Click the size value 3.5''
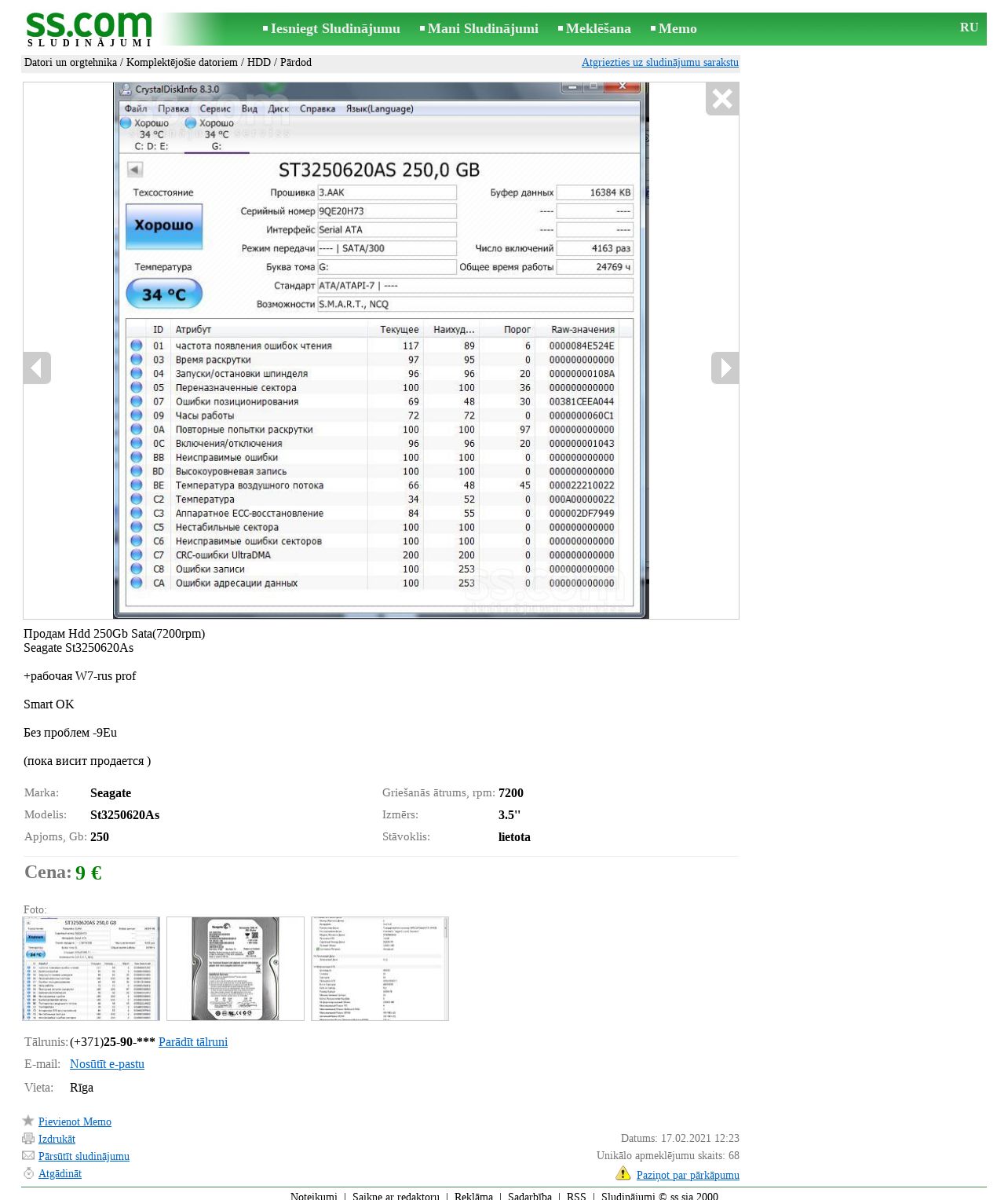The width and height of the screenshot is (1008, 1200). (x=509, y=815)
